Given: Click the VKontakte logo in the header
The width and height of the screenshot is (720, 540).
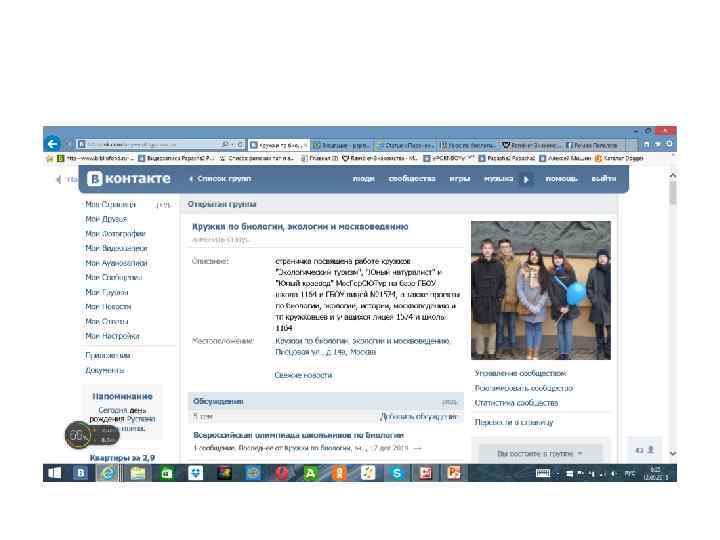Looking at the screenshot, I should pyautogui.click(x=129, y=179).
